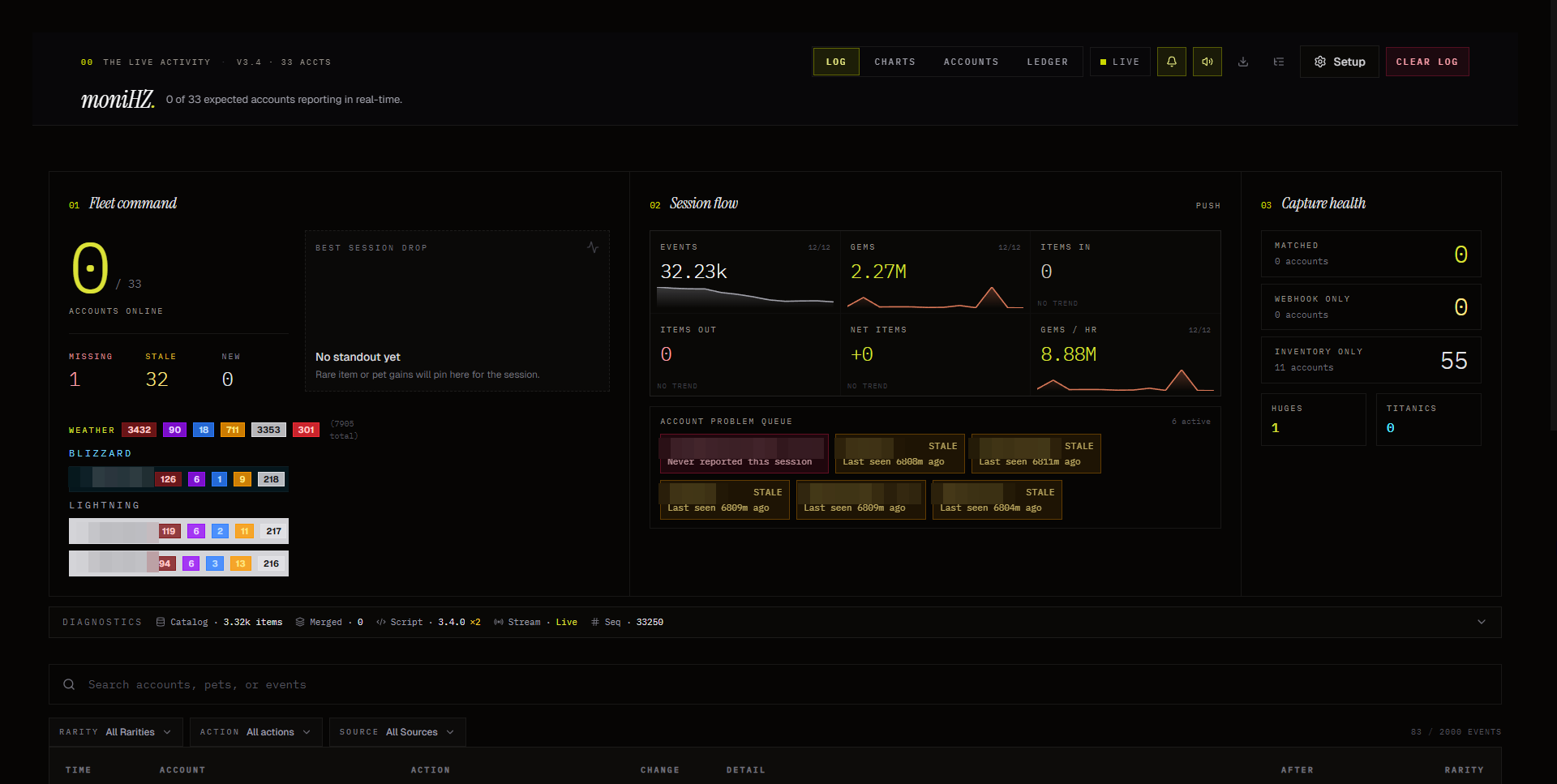Image resolution: width=1557 pixels, height=784 pixels.
Task: Click the CLEAR LOG button
Action: [1427, 62]
